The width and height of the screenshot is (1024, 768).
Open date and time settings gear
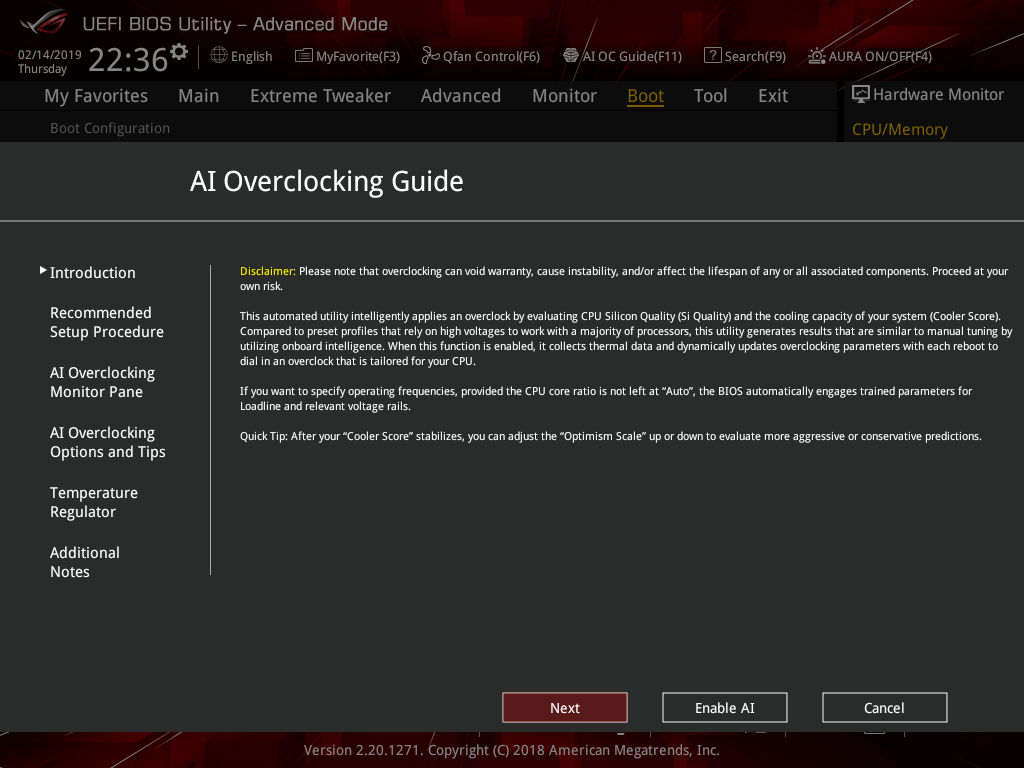pos(178,52)
